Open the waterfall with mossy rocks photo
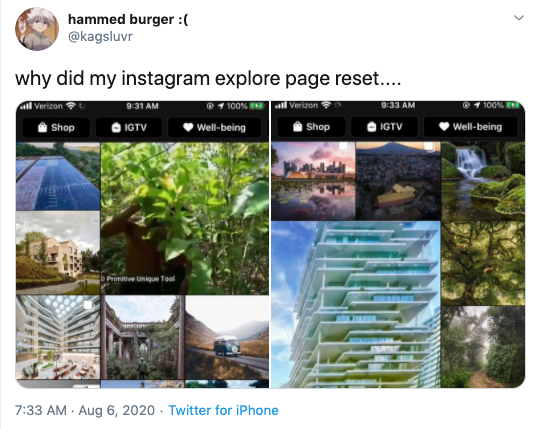This screenshot has height=429, width=537. (x=483, y=181)
